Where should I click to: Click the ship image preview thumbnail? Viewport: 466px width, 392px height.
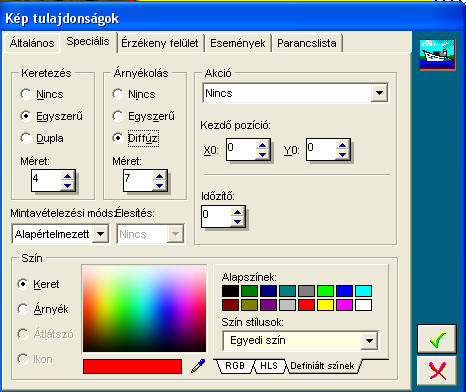click(437, 54)
